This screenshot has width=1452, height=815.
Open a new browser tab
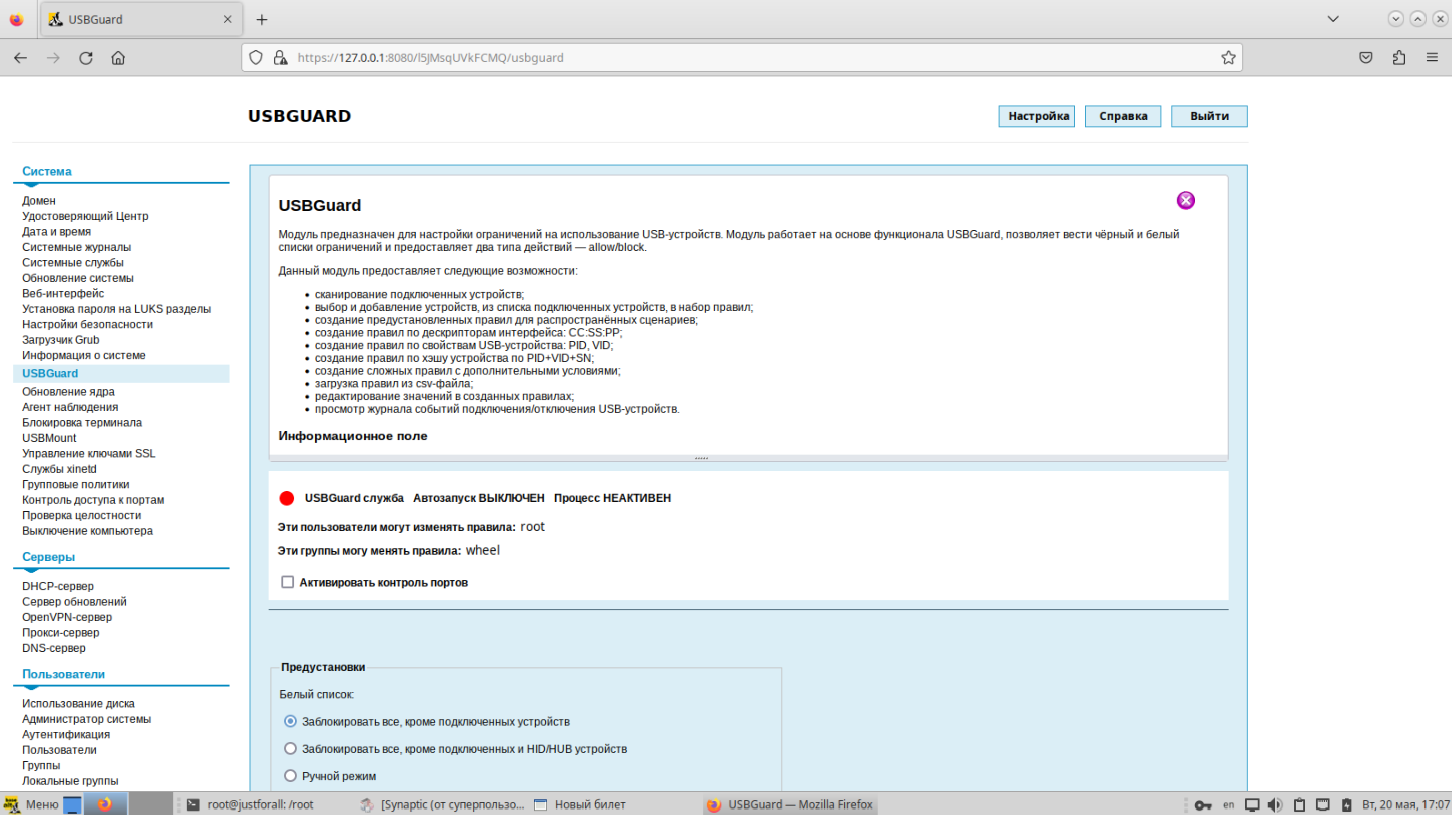click(x=262, y=20)
